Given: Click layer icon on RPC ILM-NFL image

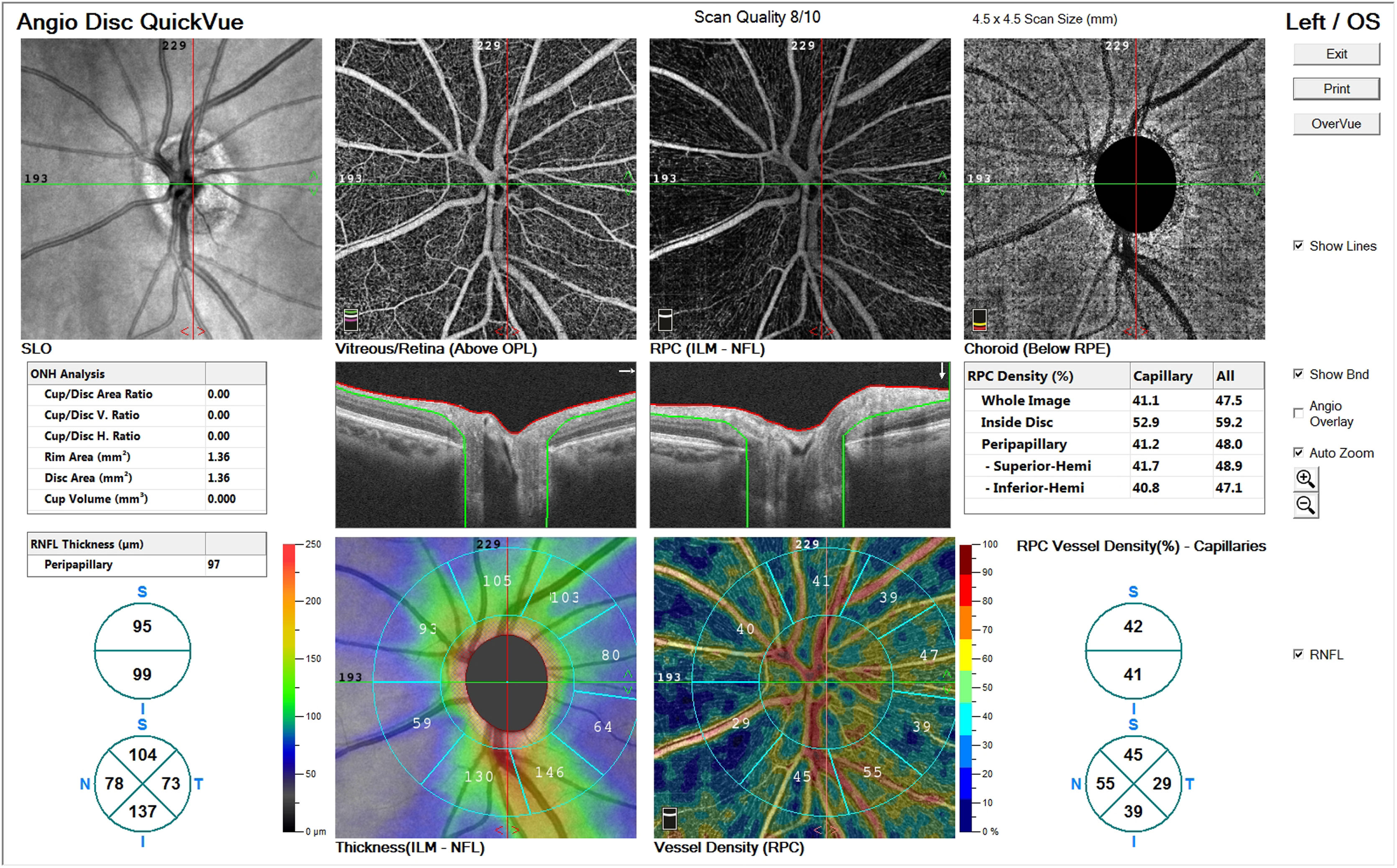Looking at the screenshot, I should [x=665, y=320].
